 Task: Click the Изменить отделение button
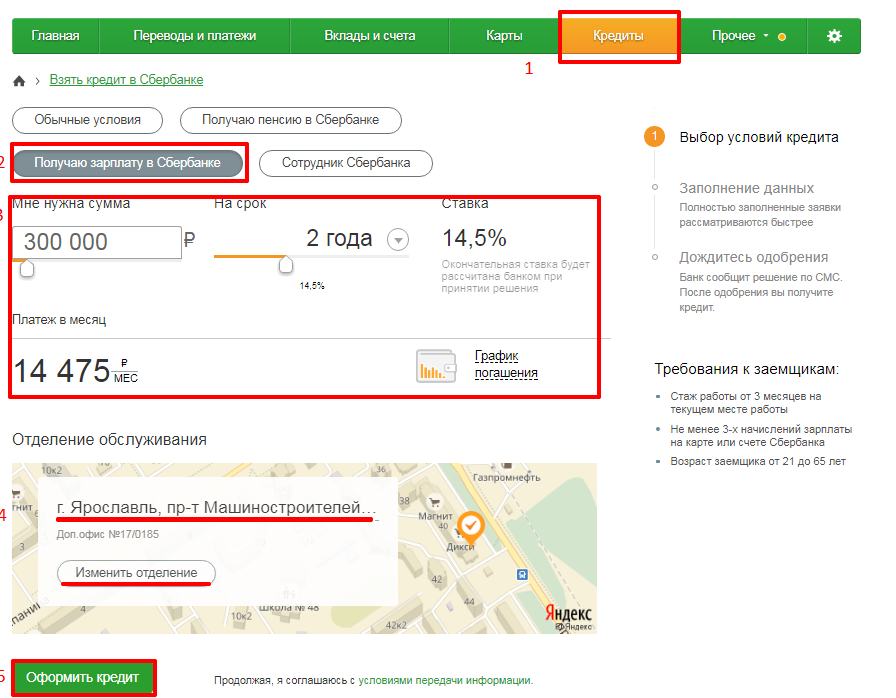click(136, 573)
